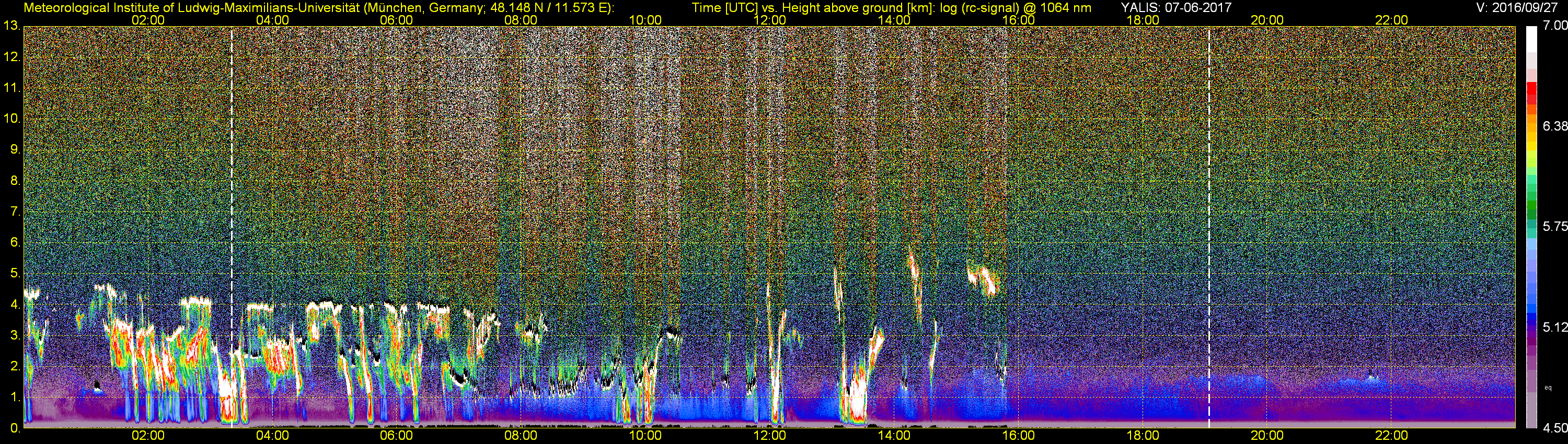Viewport: 1568px width, 444px height.
Task: Click the 5.75 value on the color scale
Action: click(x=1556, y=226)
